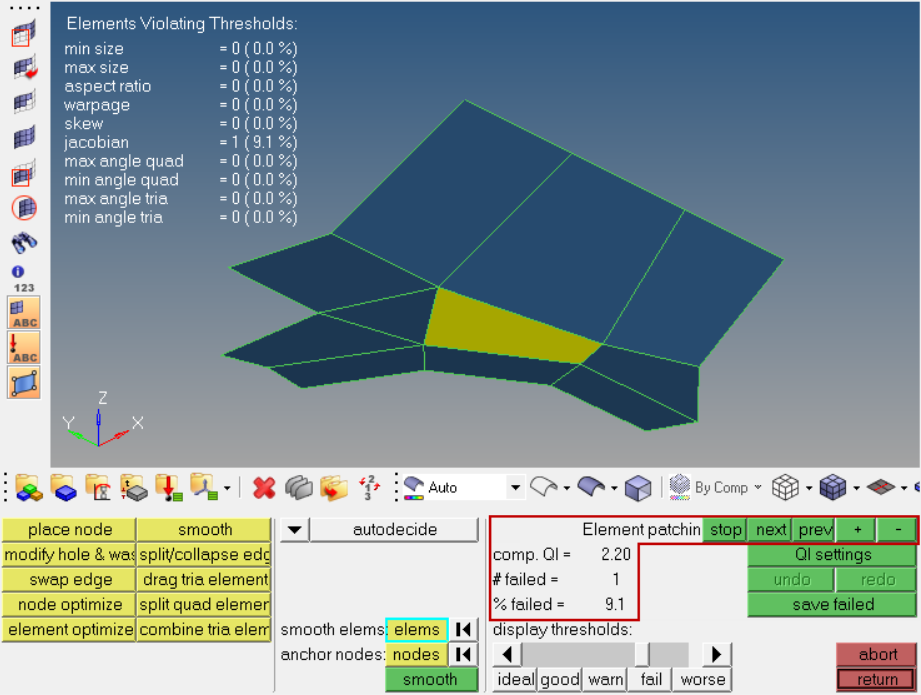Choose the swap edge tool

[x=70, y=580]
